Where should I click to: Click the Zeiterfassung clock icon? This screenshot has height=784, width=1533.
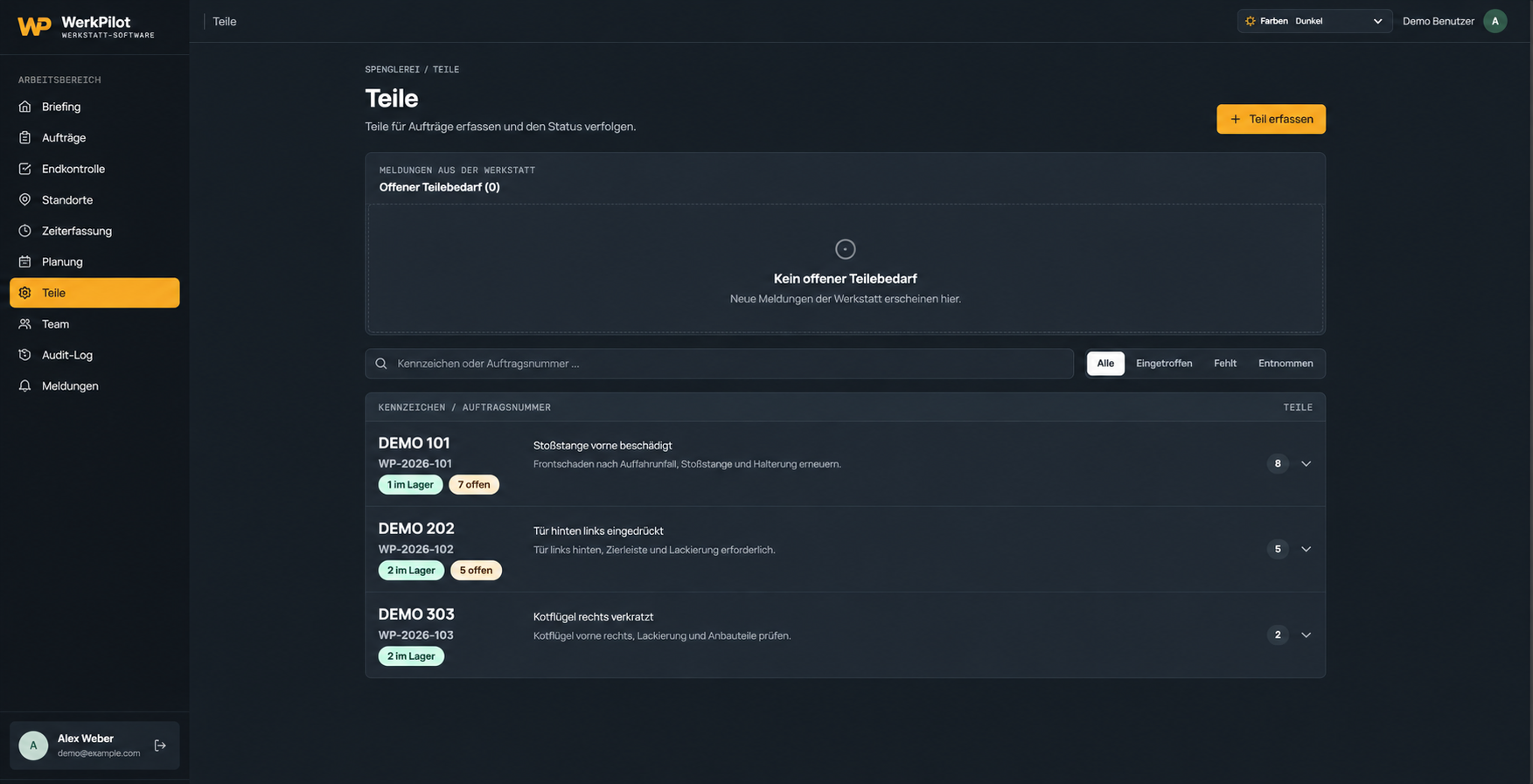coord(24,231)
